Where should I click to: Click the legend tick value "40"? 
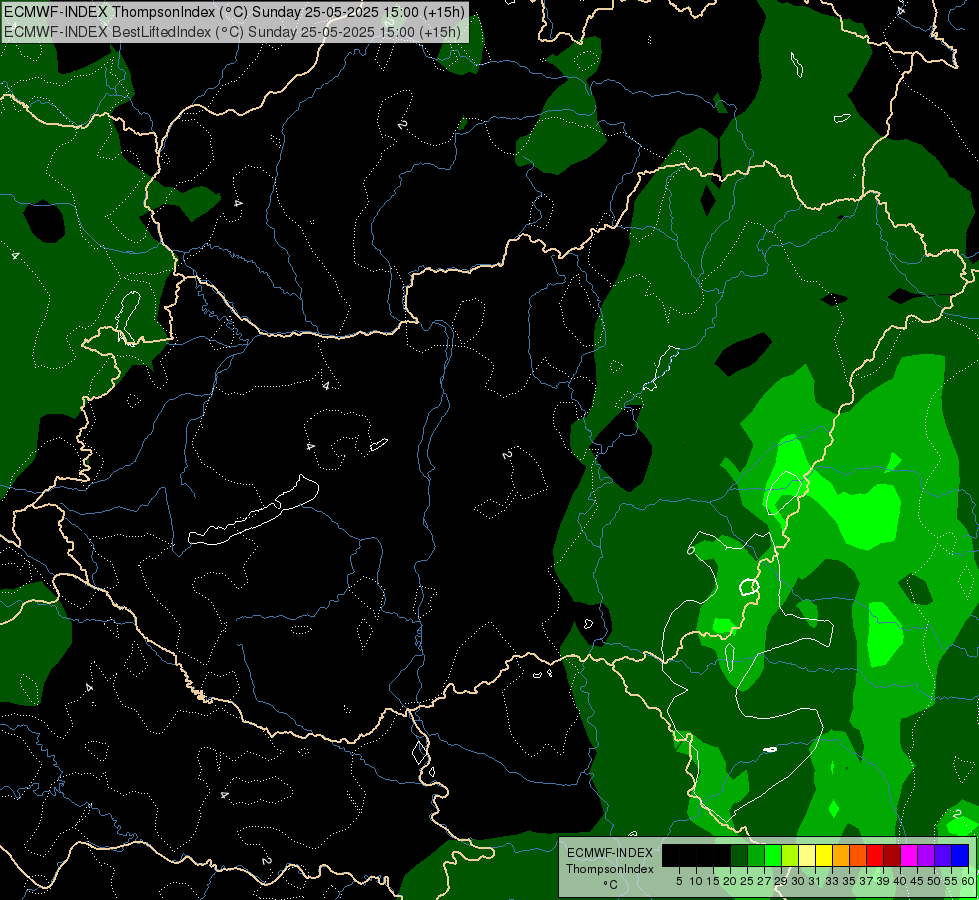click(x=900, y=881)
